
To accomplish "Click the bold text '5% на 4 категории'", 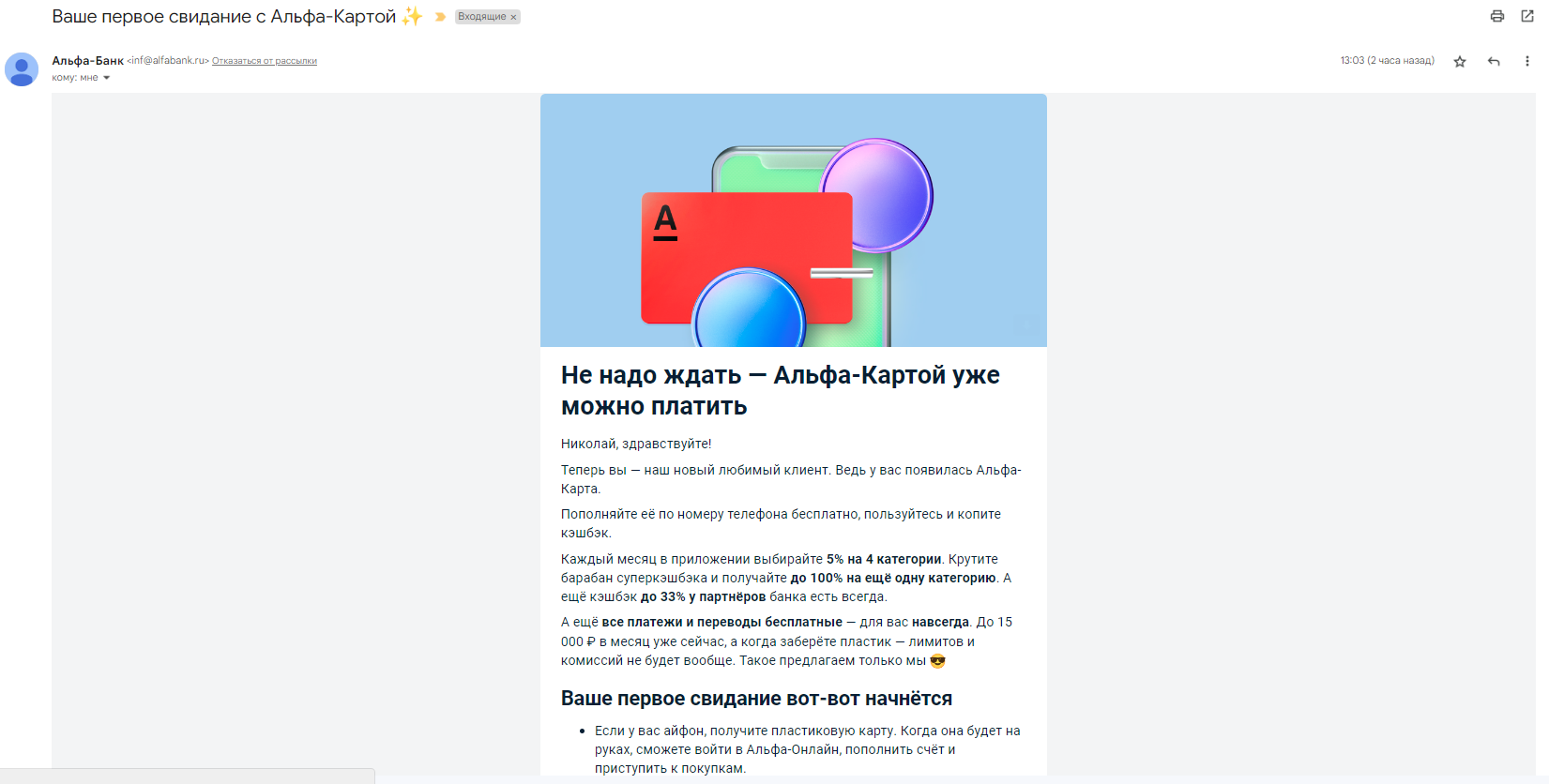I will [884, 559].
